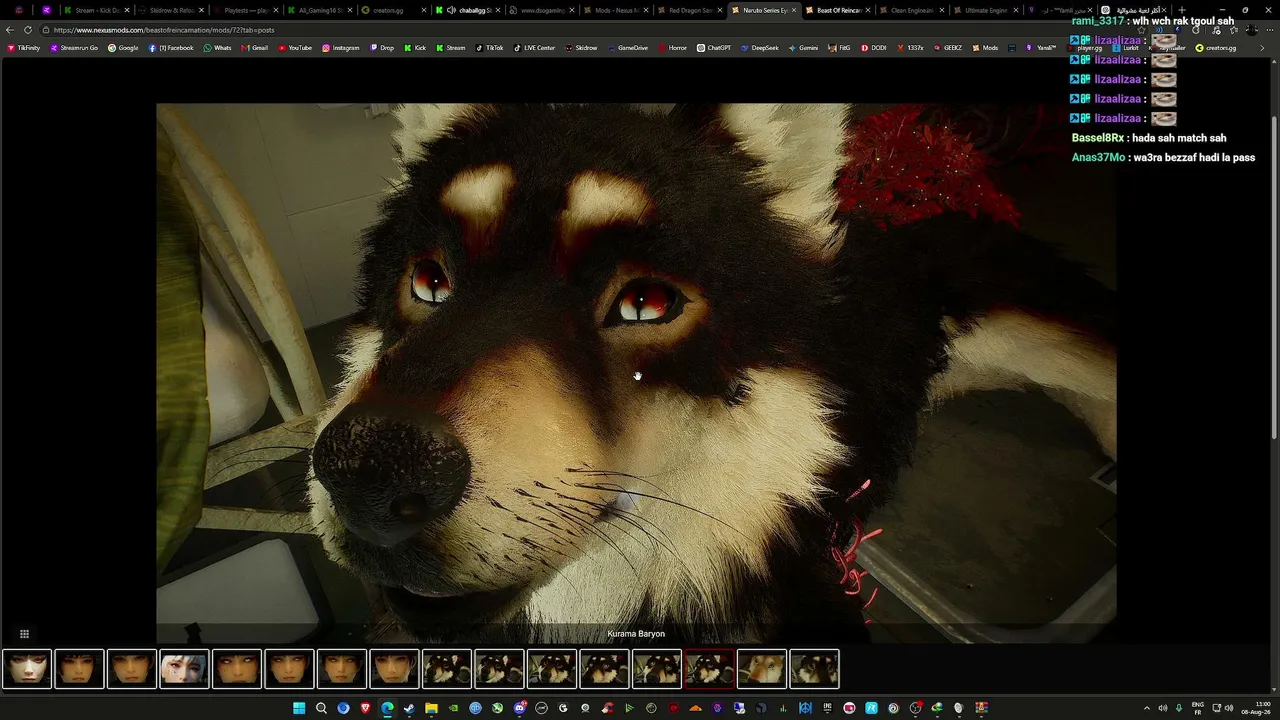Open the Streamrun Go bookmark
Viewport: 1280px width, 720px height.
pos(74,48)
